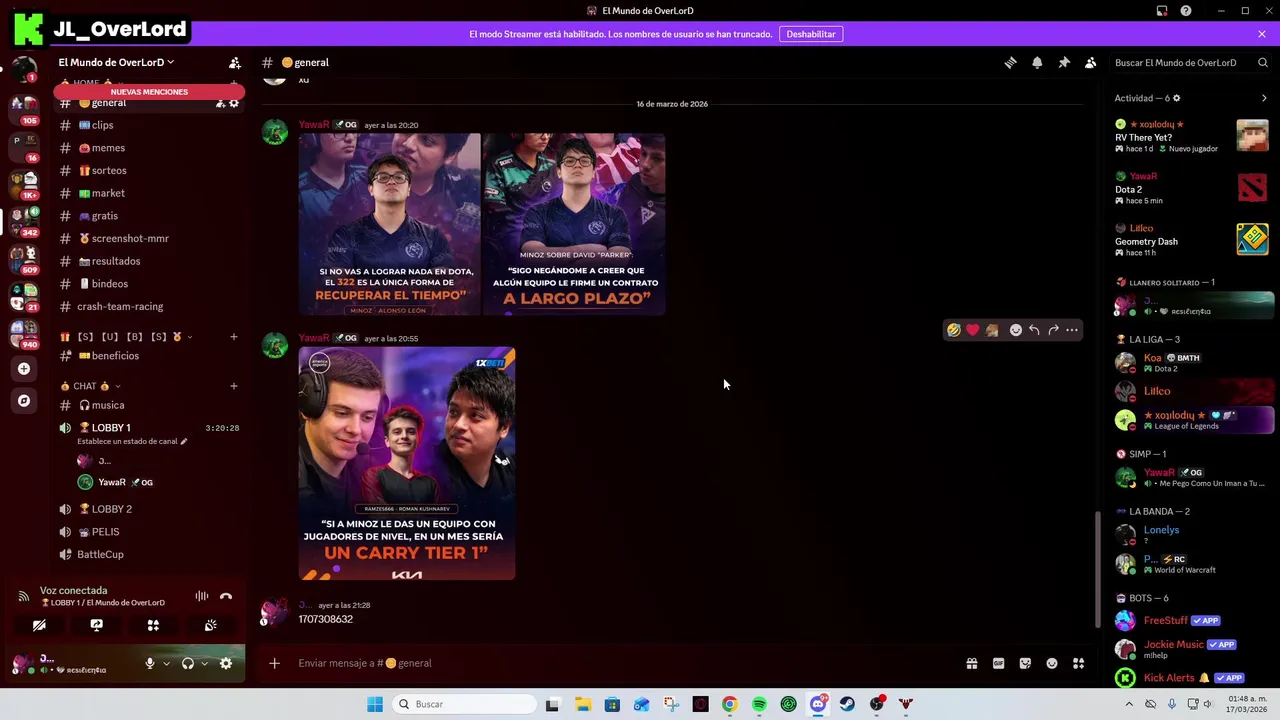1280x720 pixels.
Task: Start an activity from the voice panel
Action: [x=153, y=625]
